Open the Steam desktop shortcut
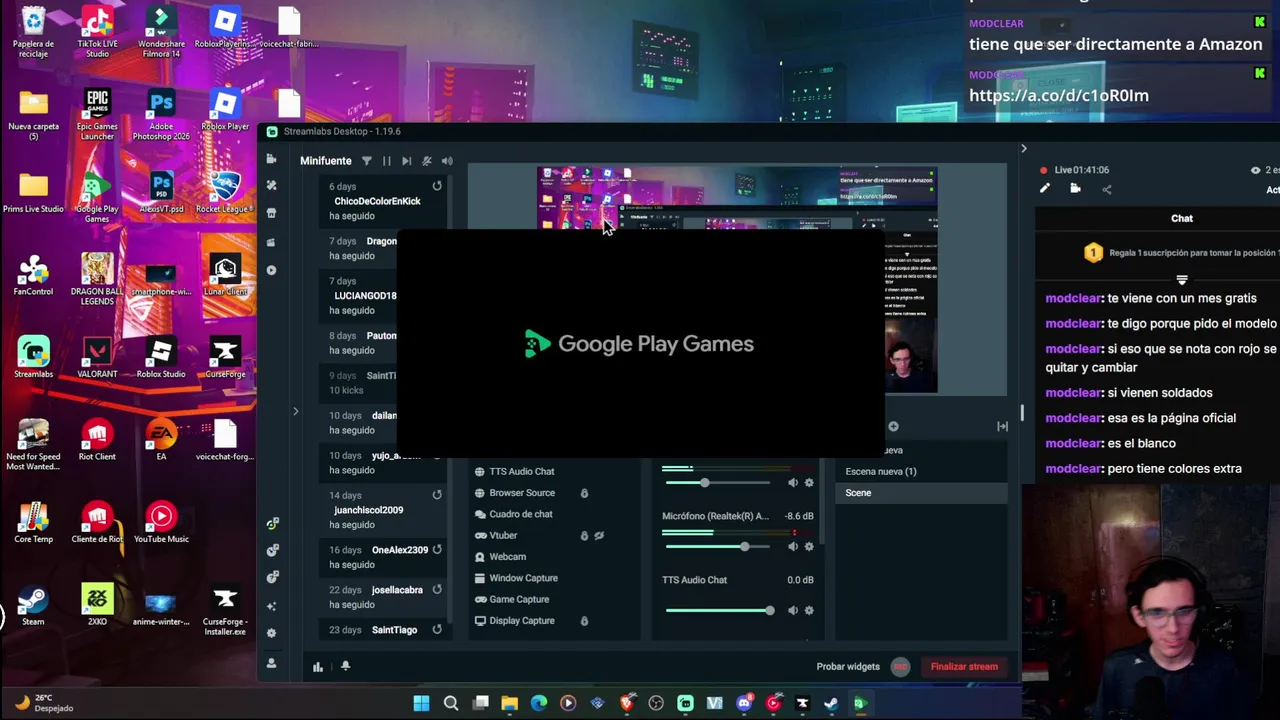This screenshot has width=1280, height=720. click(x=33, y=606)
